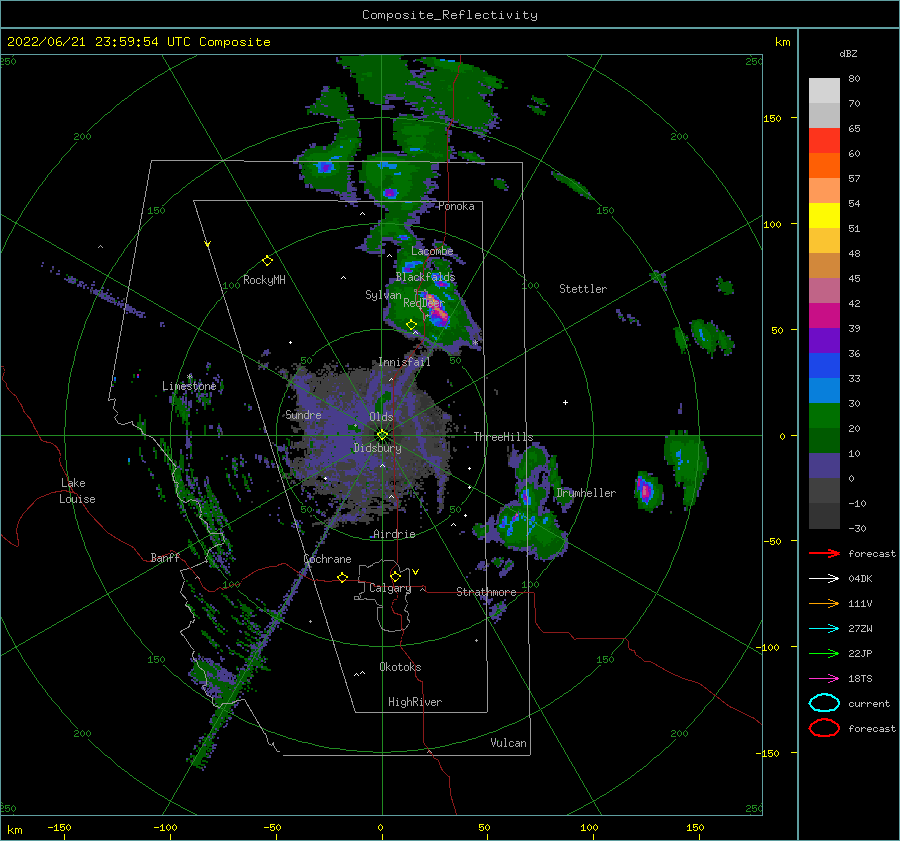Click the RedDeer city label

424,303
